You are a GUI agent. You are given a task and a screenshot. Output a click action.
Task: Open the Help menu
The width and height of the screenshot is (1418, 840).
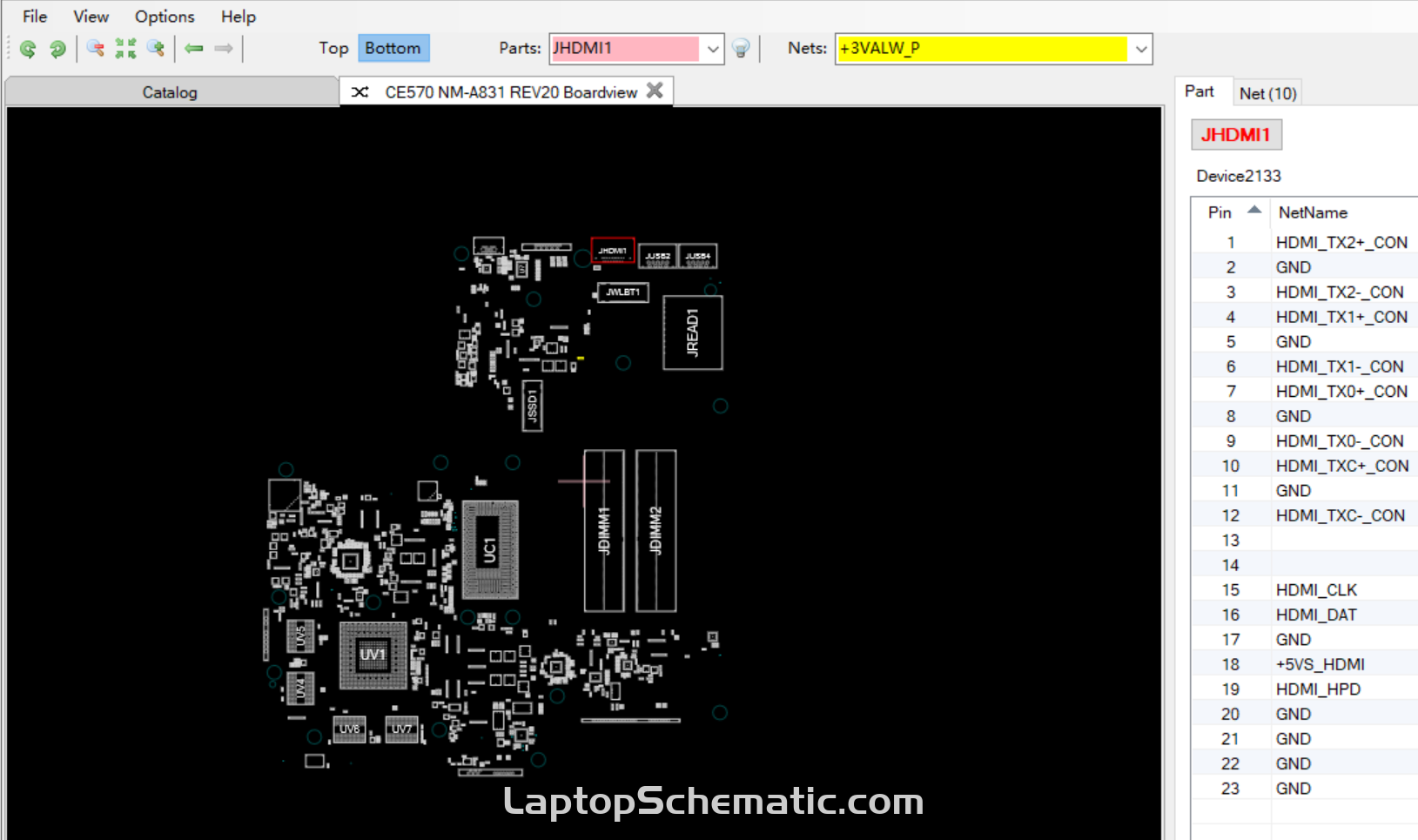239,17
